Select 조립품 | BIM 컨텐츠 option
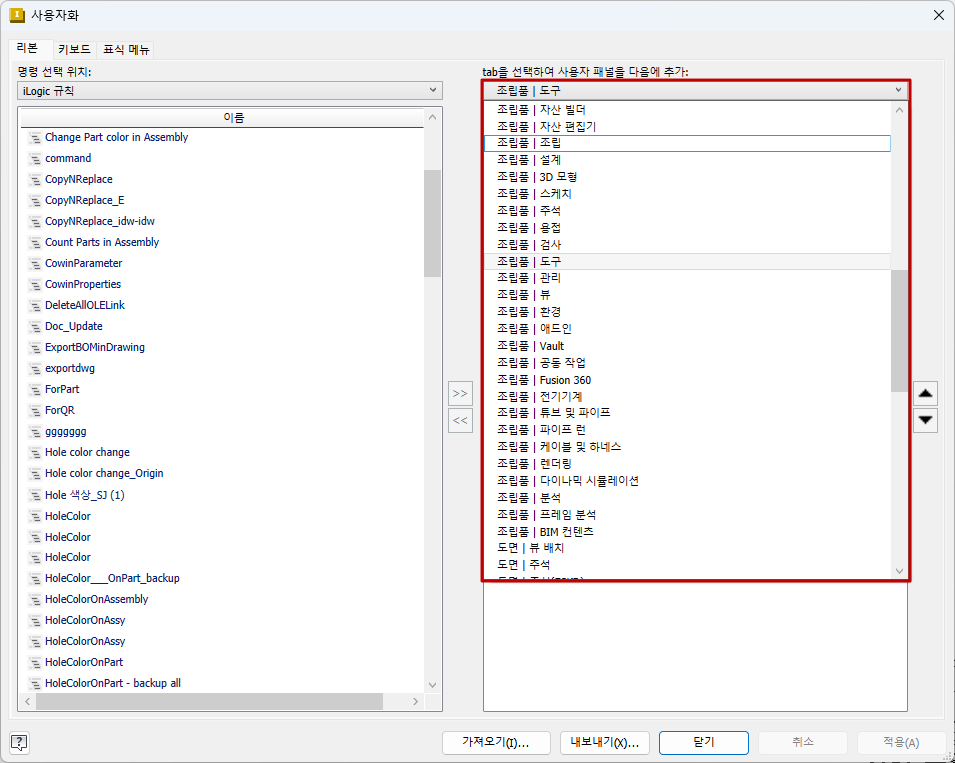Image resolution: width=955 pixels, height=763 pixels. (687, 532)
